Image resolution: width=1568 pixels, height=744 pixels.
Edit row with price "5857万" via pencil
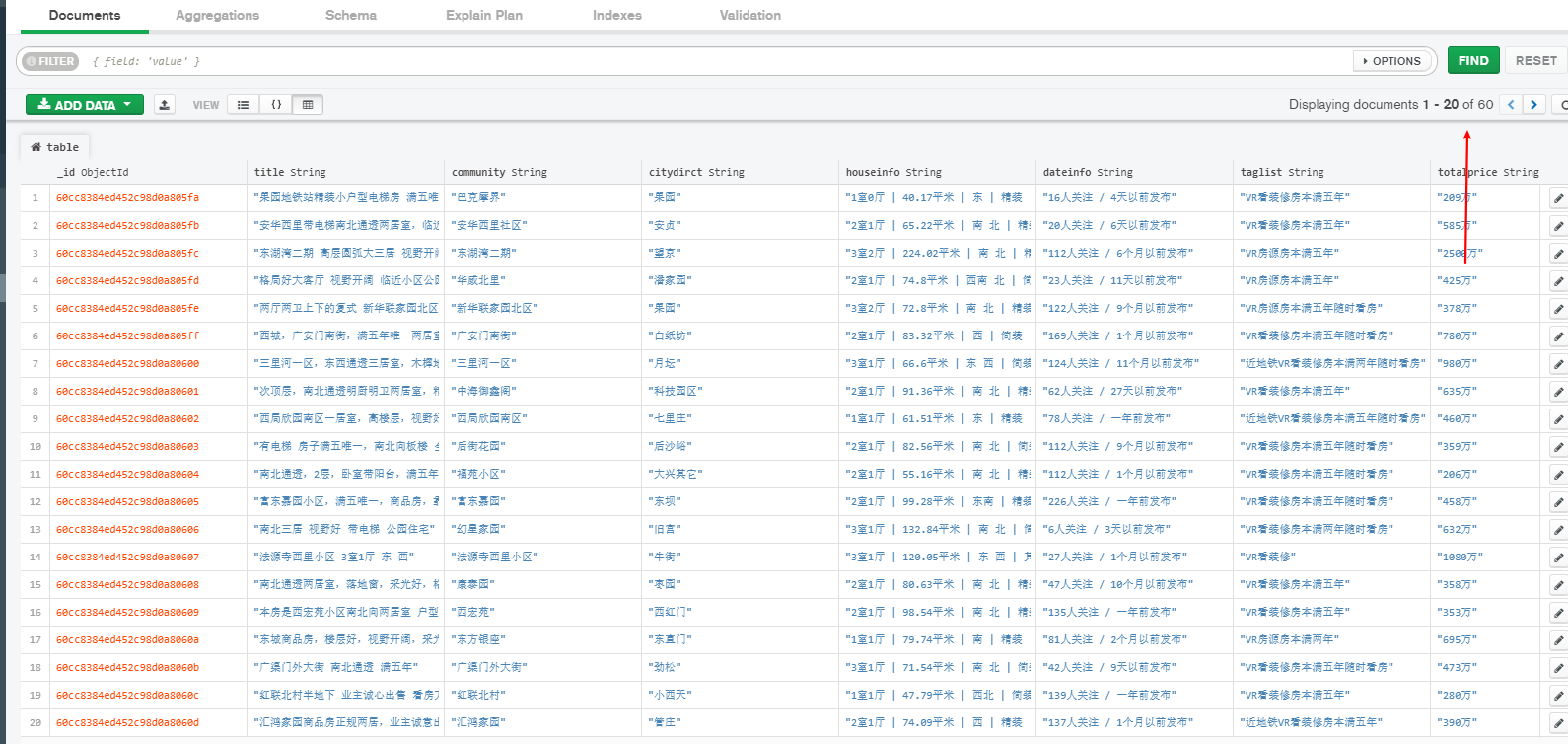point(1559,226)
